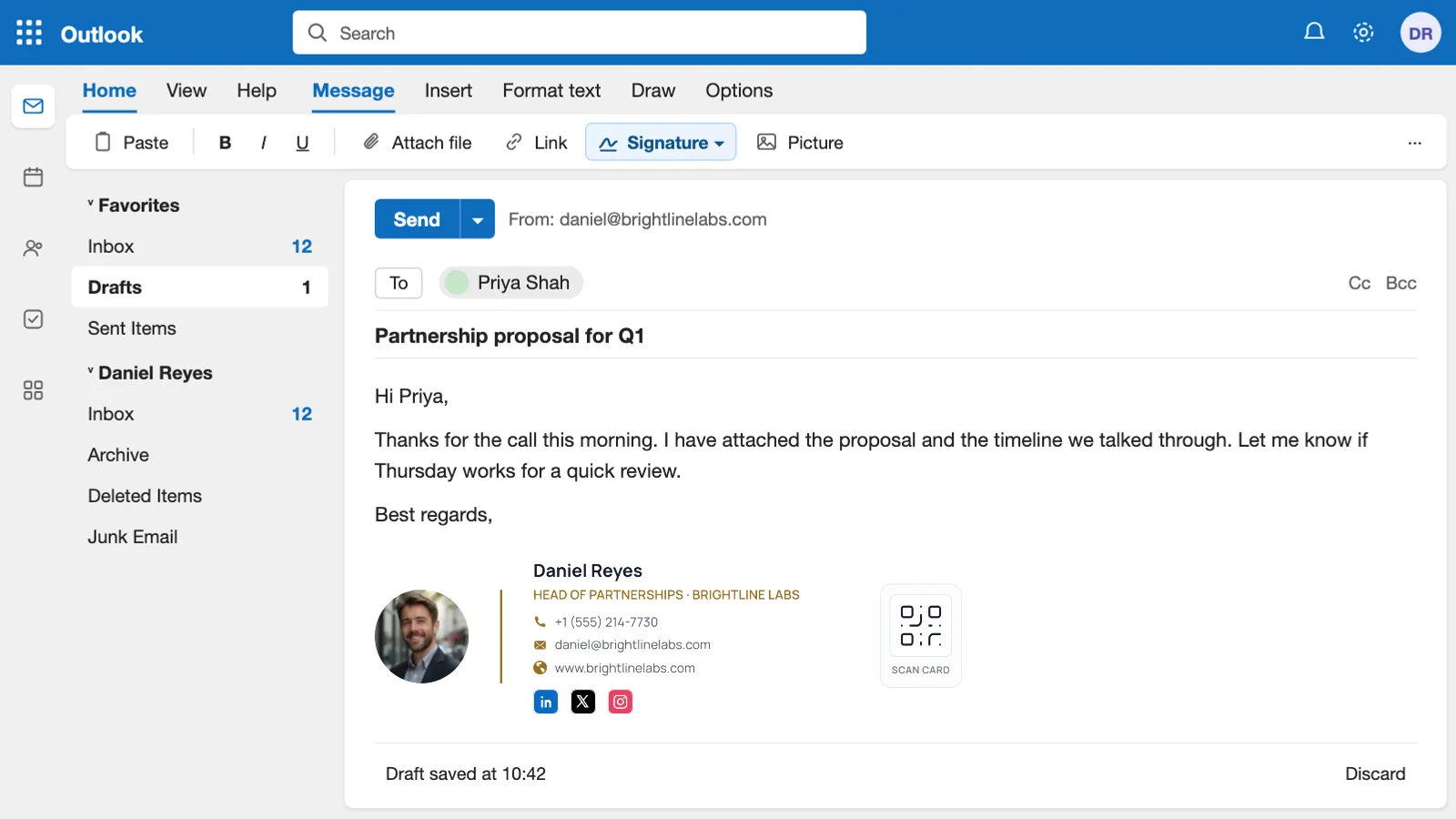
Task: Open the Send options dropdown arrow
Action: pos(478,219)
